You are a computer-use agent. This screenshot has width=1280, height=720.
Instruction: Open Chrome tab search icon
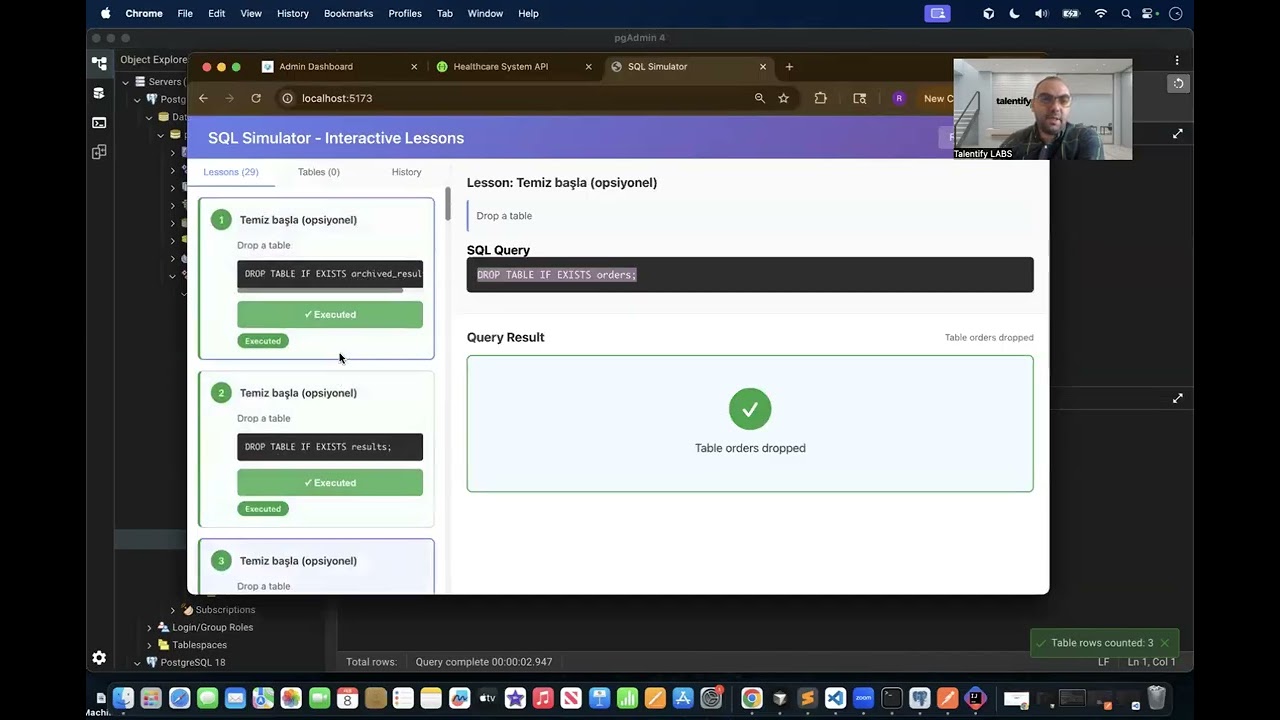pyautogui.click(x=859, y=98)
